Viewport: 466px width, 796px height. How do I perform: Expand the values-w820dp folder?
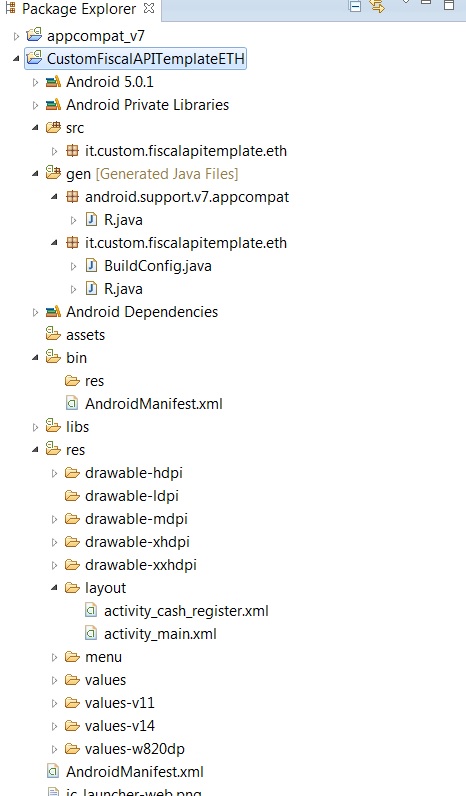(54, 749)
